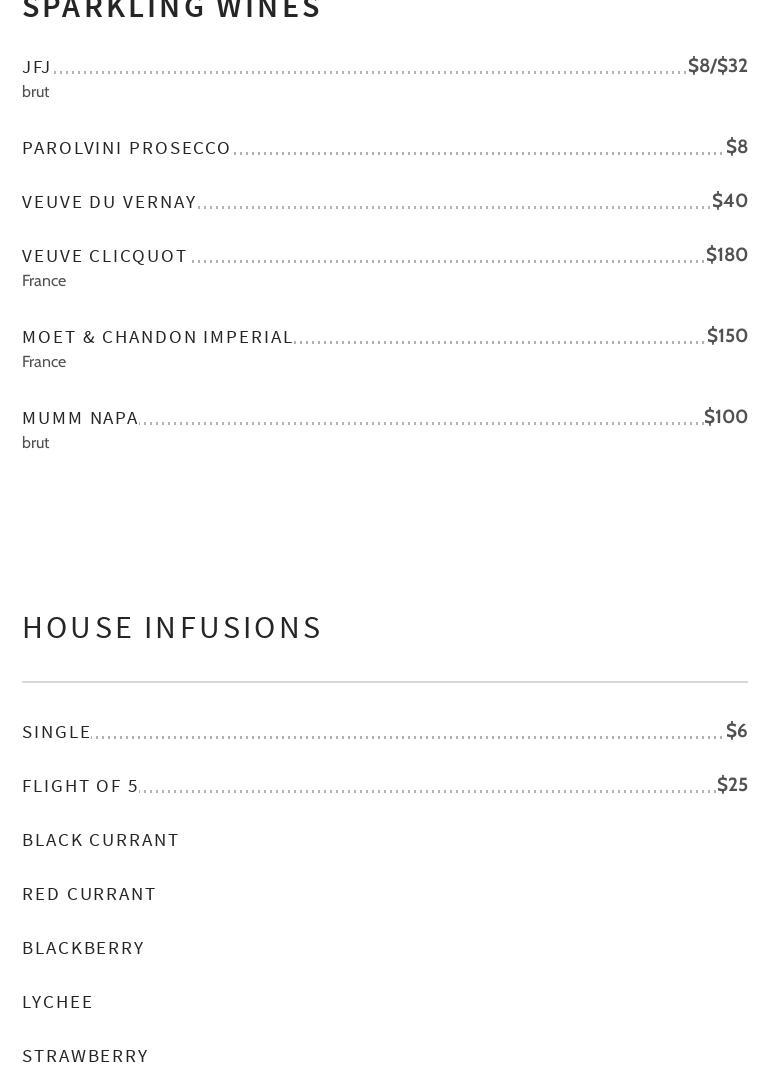Image resolution: width=770 pixels, height=1090 pixels.
Task: Click the $100 price for Mumm Napa
Action: pyautogui.click(x=725, y=417)
